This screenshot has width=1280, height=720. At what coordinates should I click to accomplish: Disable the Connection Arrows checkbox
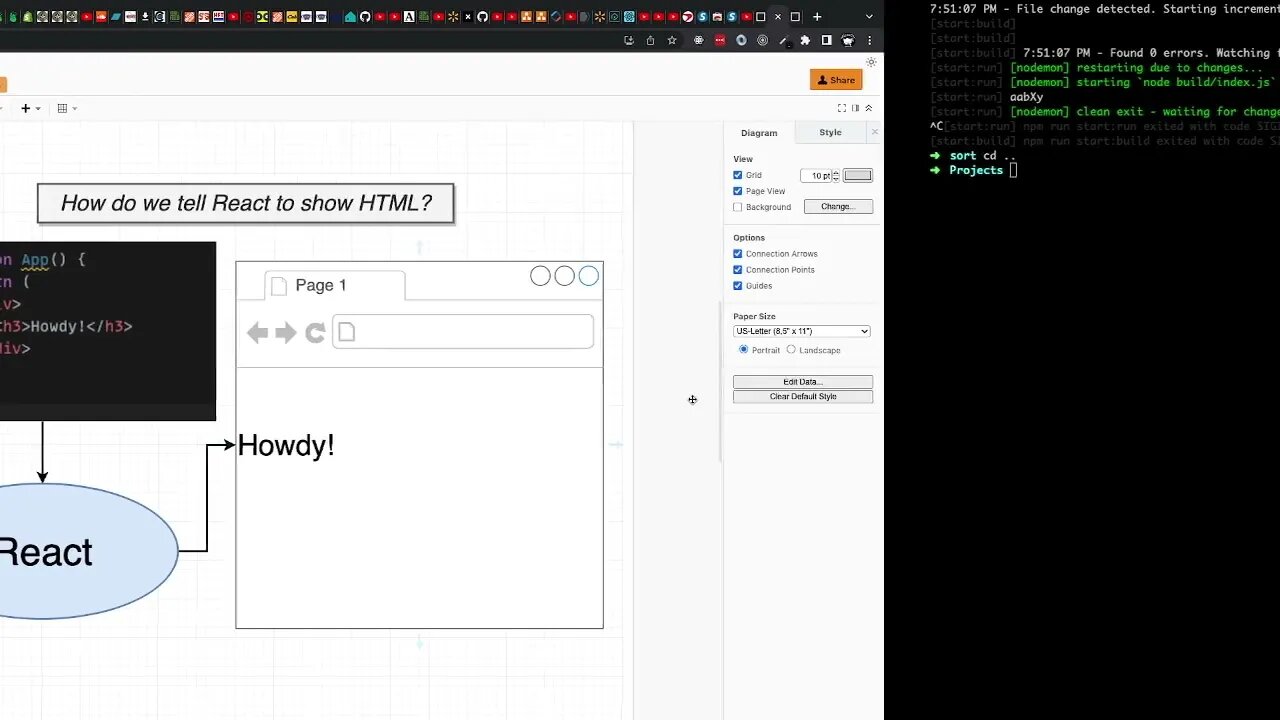(x=738, y=254)
